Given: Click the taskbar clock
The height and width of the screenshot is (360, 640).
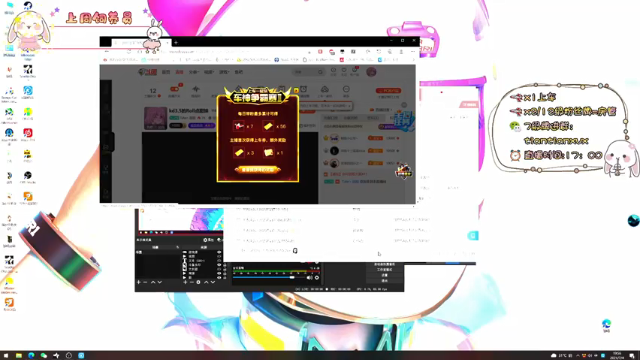Looking at the screenshot, I should 618,356.
